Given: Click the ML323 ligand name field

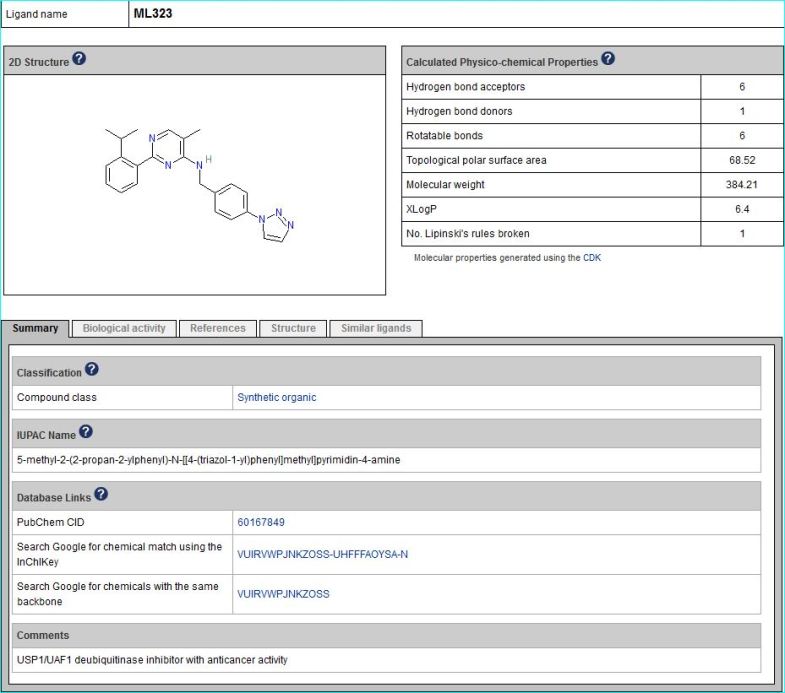Looking at the screenshot, I should (x=153, y=14).
